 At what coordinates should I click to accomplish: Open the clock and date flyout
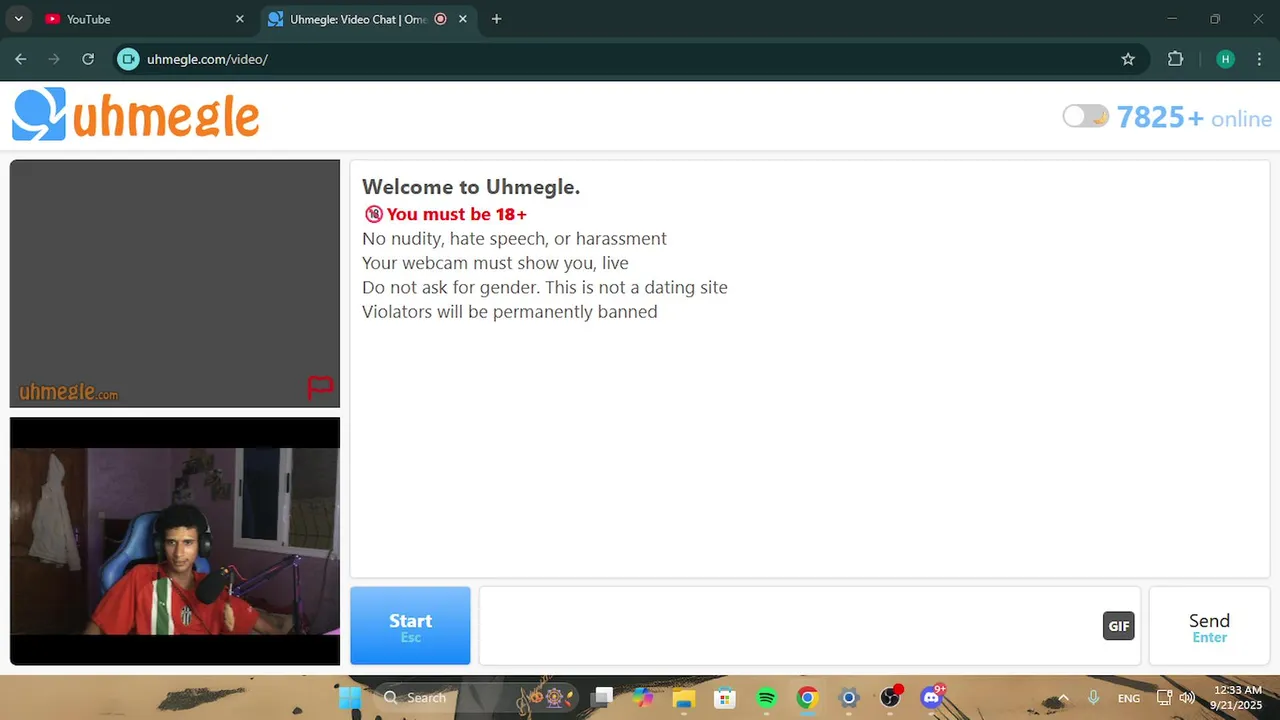(x=1238, y=697)
